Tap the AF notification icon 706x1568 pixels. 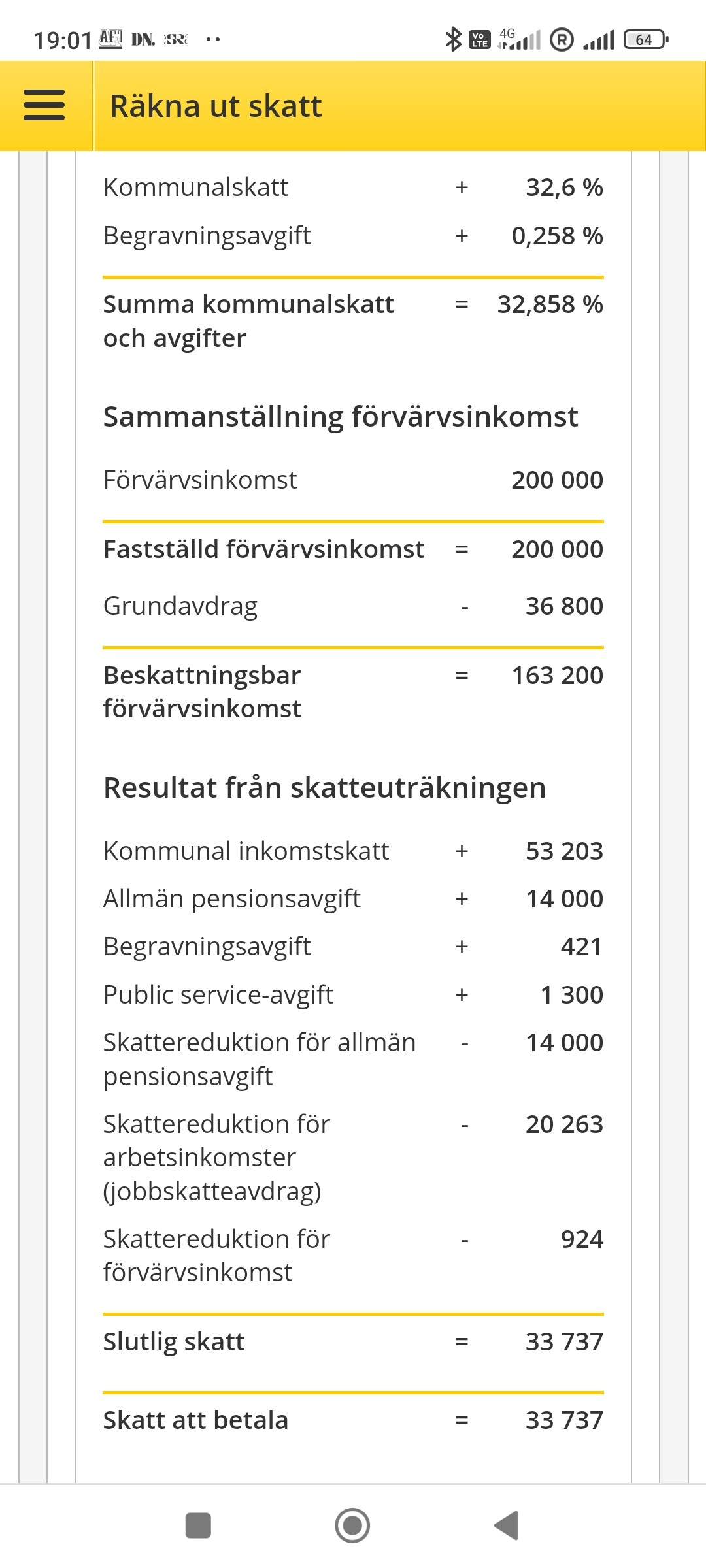point(110,39)
